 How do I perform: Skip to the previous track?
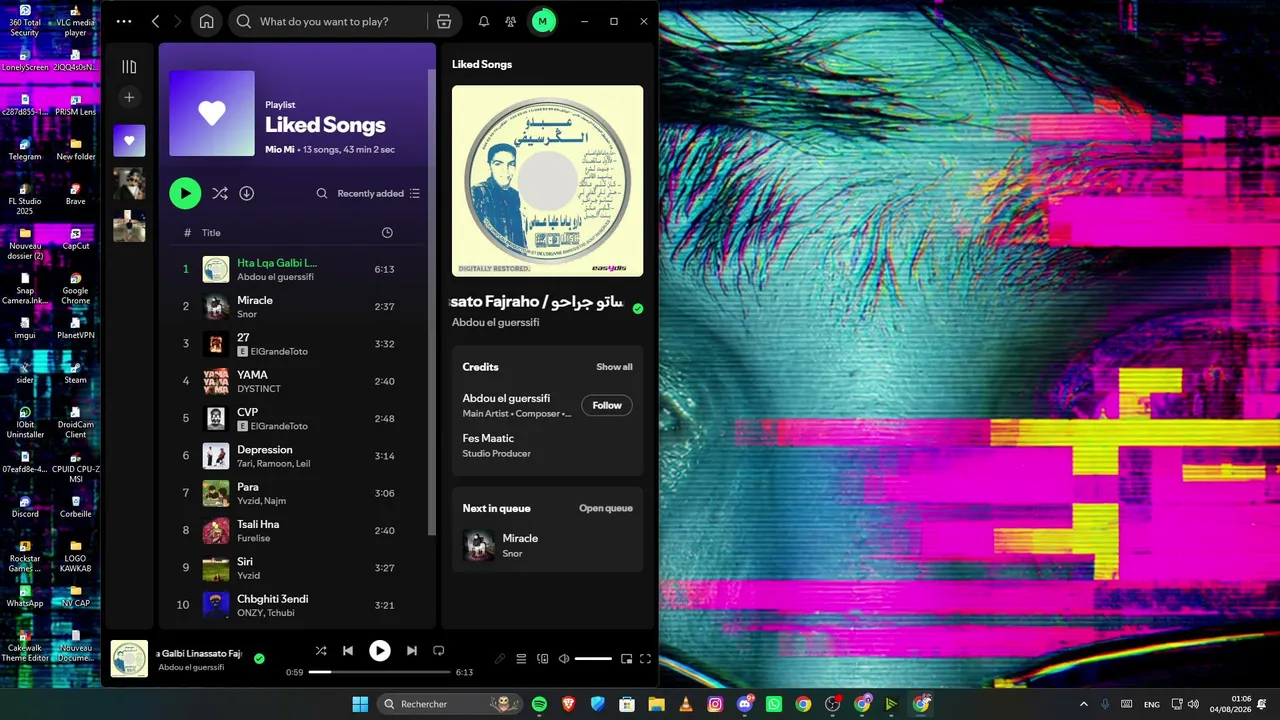coord(348,650)
